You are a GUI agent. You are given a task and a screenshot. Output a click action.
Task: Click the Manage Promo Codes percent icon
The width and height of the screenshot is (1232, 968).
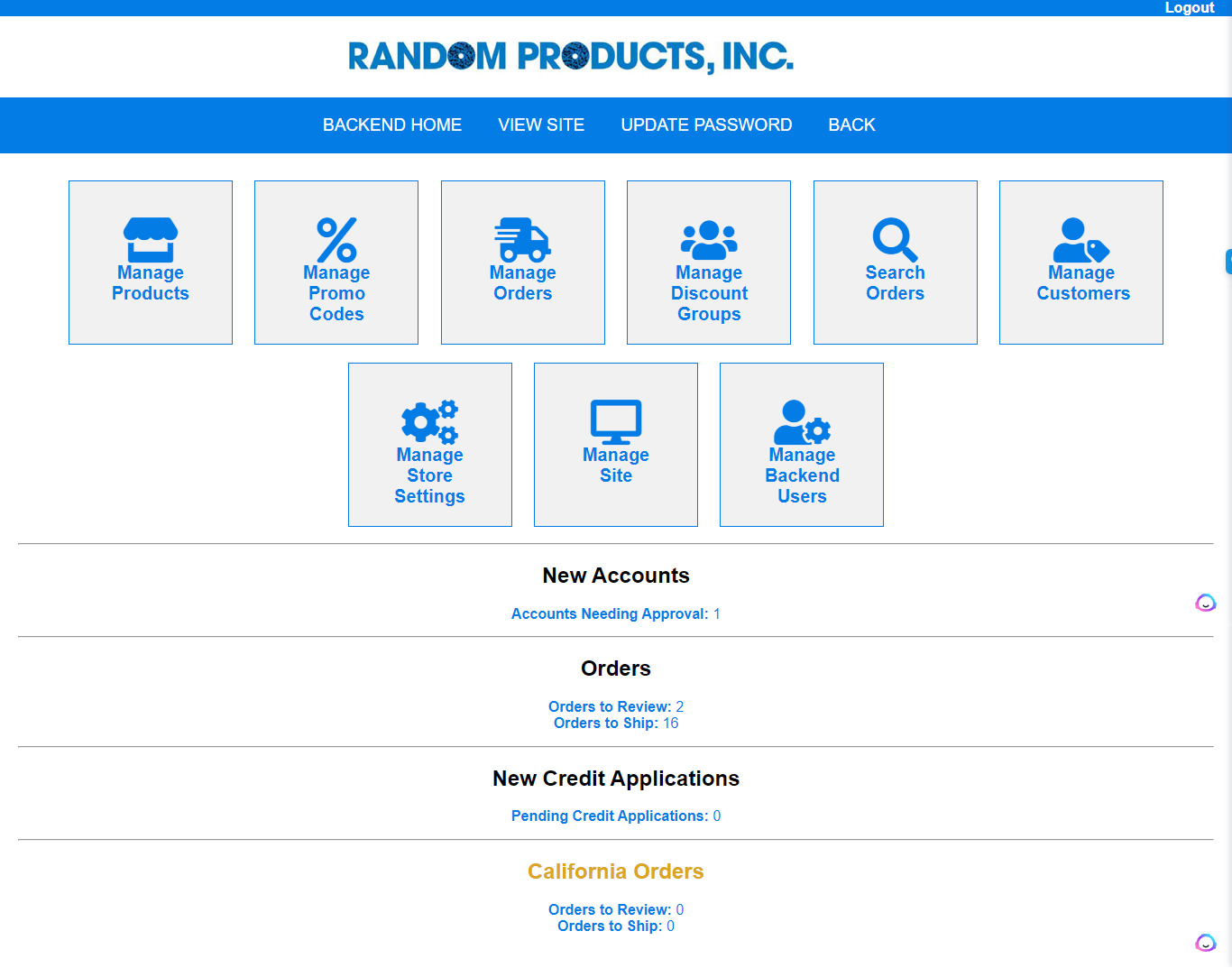[336, 240]
